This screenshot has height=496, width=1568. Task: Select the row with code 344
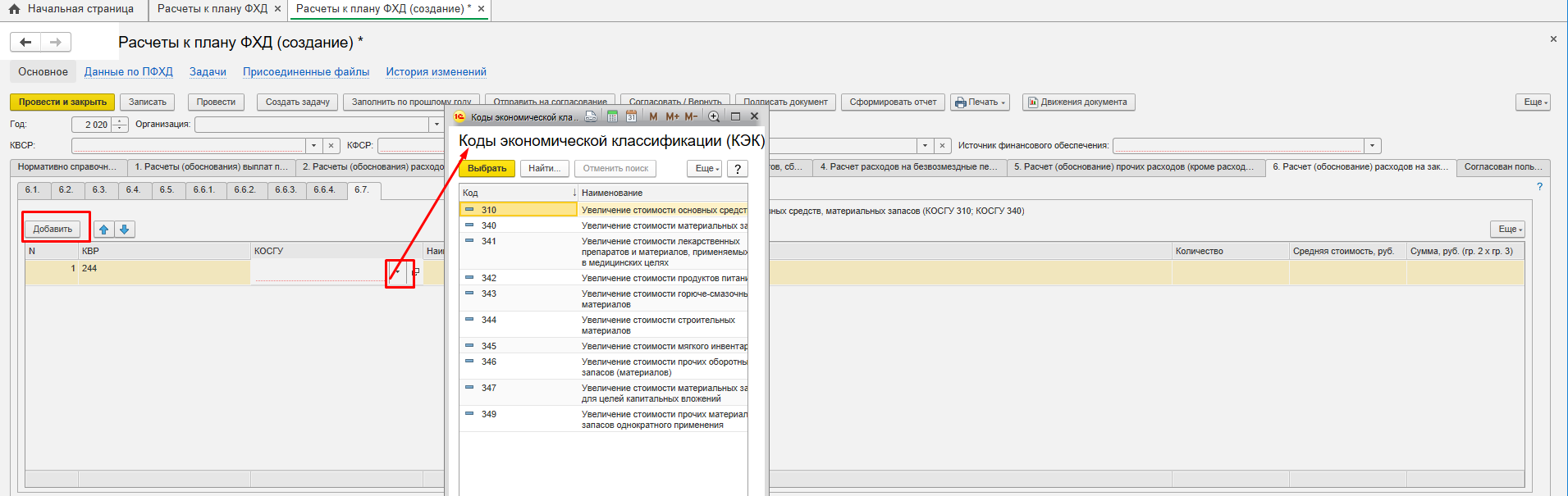point(603,325)
